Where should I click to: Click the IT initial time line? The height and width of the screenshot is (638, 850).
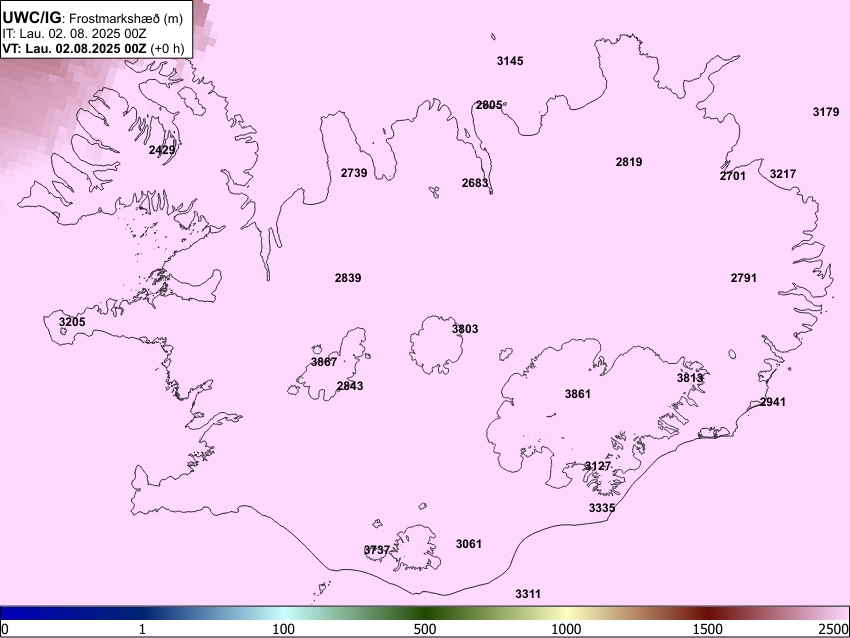[74, 34]
